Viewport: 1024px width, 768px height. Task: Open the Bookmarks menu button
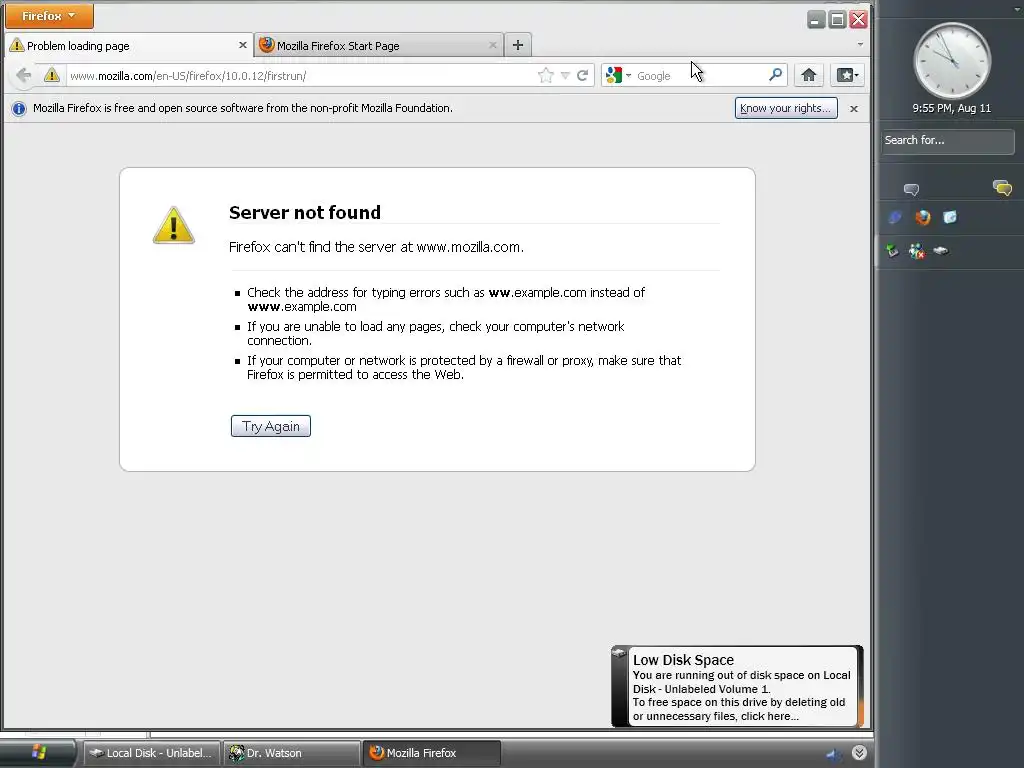[848, 75]
